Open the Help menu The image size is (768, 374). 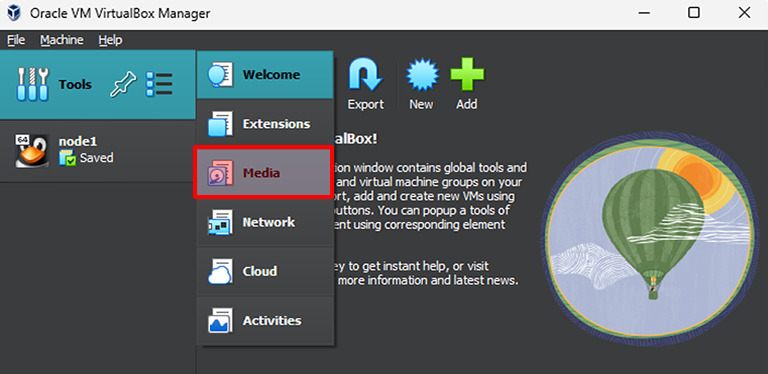point(110,40)
